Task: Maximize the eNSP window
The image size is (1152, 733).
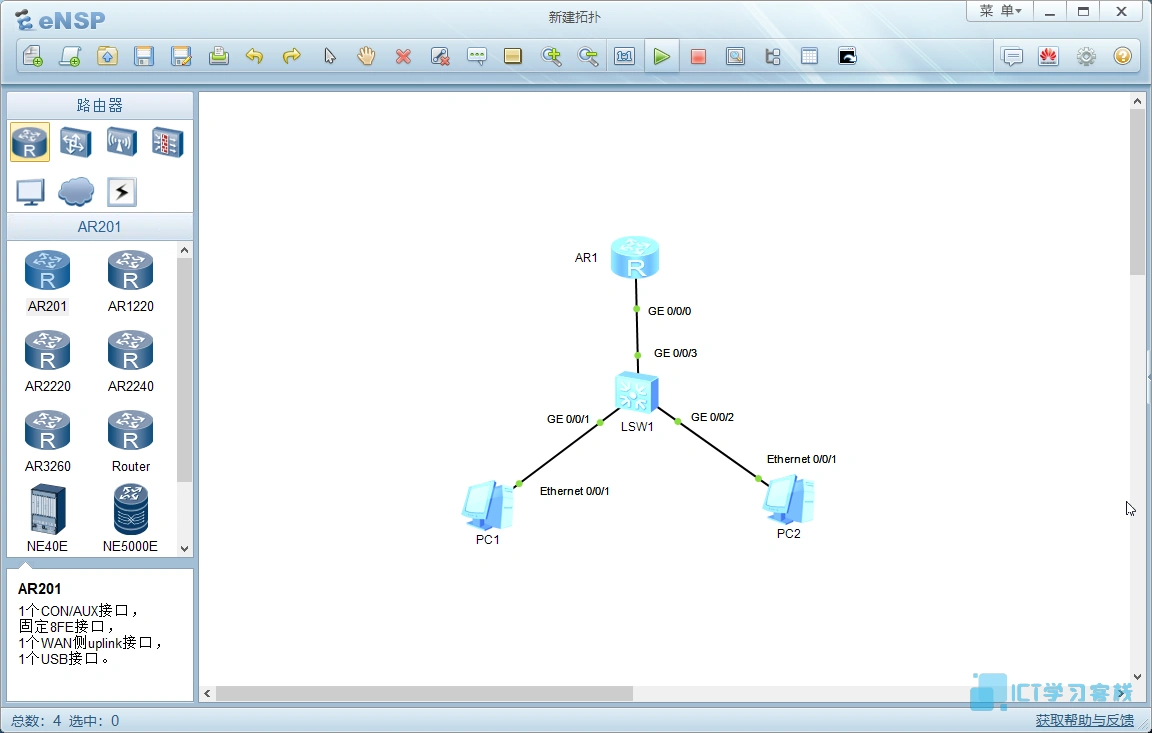Action: (x=1083, y=11)
